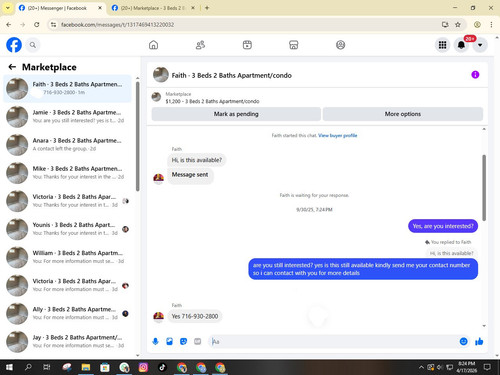Open Mike conversation in list
This screenshot has height=375, width=500.
click(67, 173)
